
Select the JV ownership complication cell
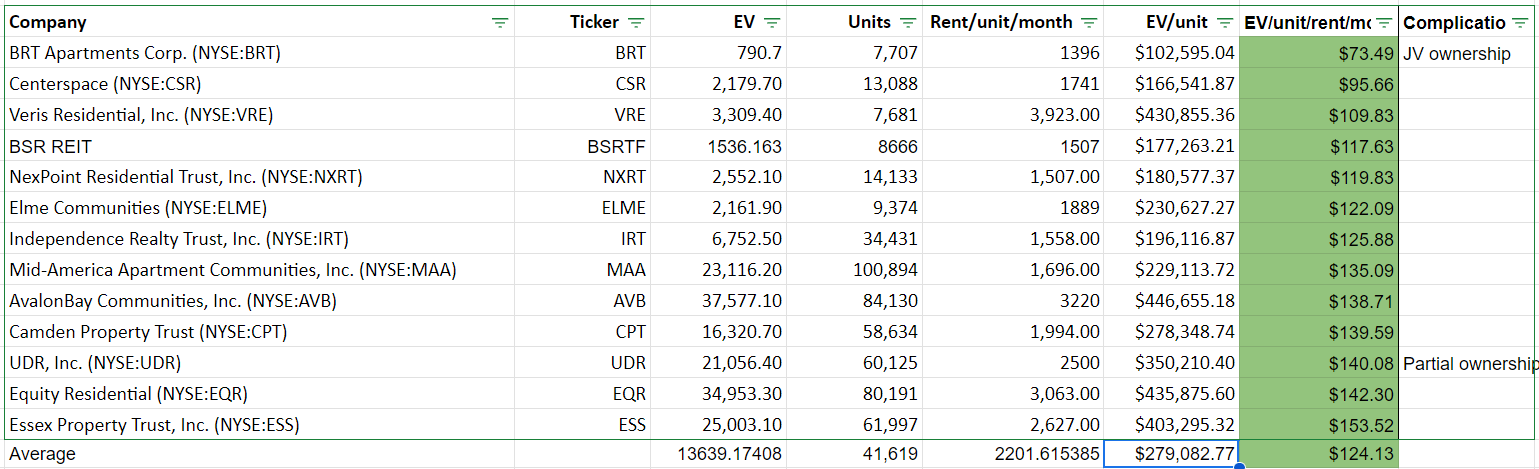click(1457, 53)
